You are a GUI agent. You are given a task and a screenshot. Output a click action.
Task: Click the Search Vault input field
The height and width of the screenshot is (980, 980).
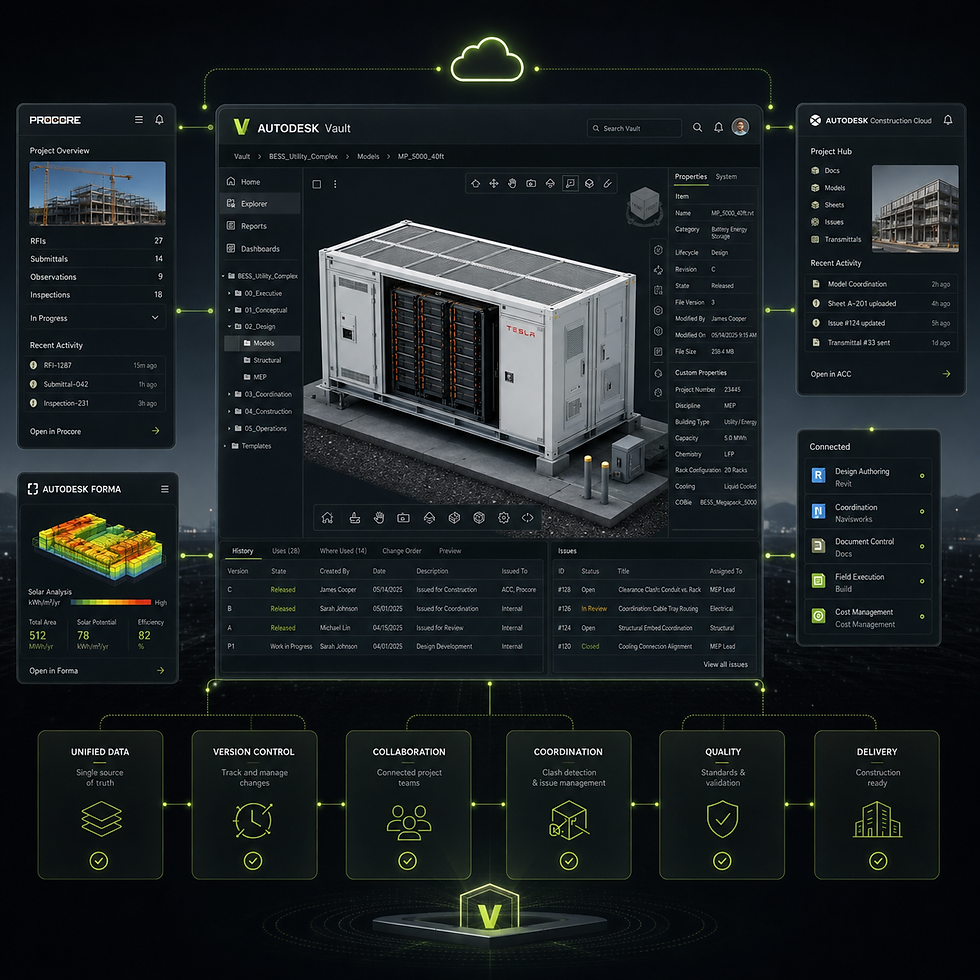click(x=634, y=128)
